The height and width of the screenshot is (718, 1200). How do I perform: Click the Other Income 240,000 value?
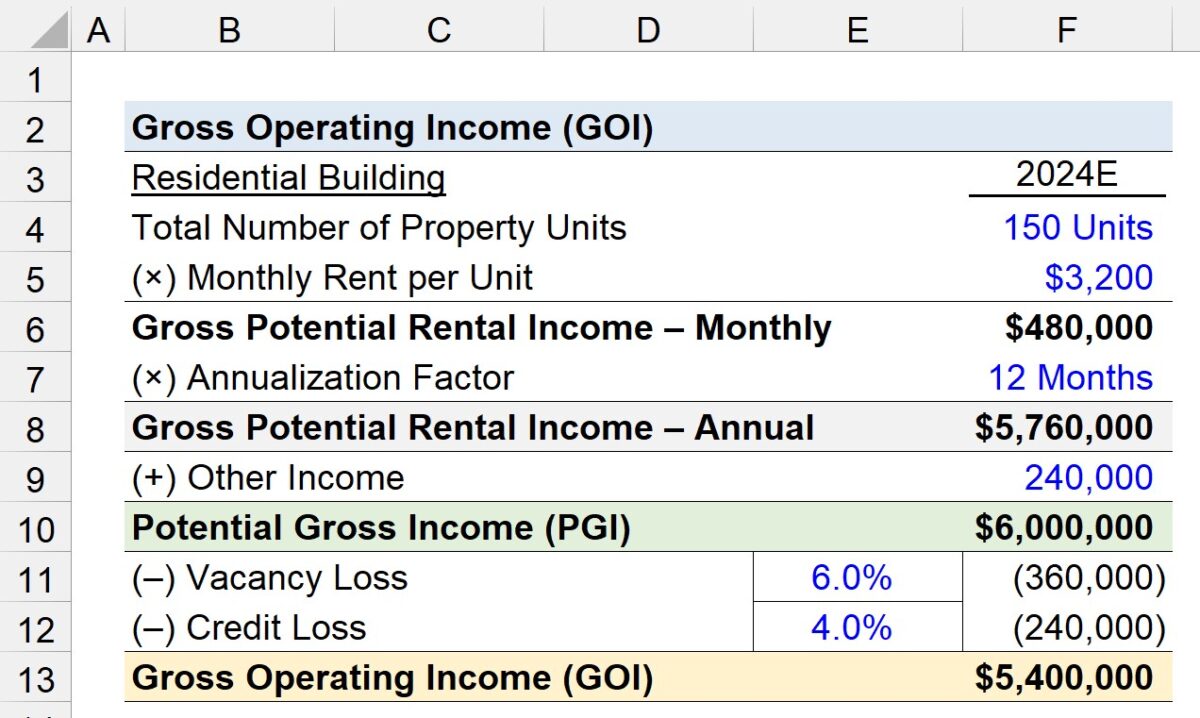click(x=1065, y=478)
